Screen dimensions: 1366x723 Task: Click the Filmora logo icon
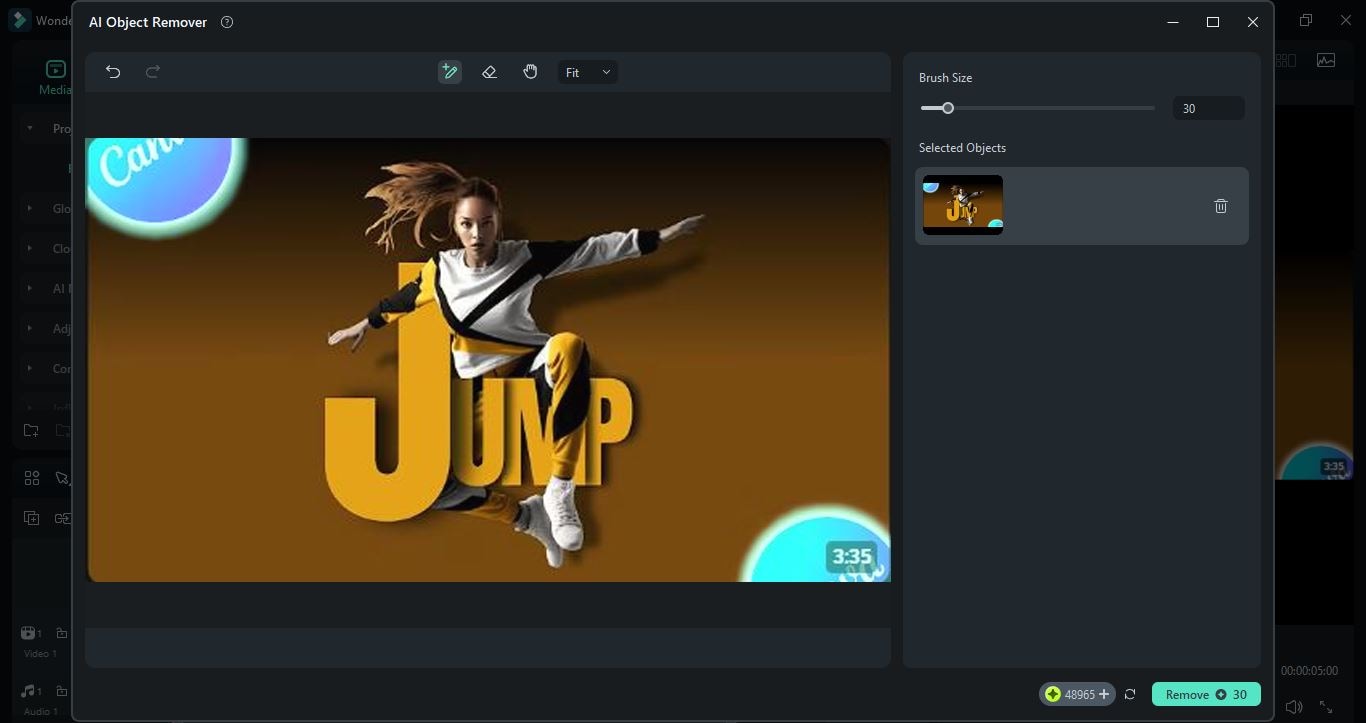pos(19,20)
